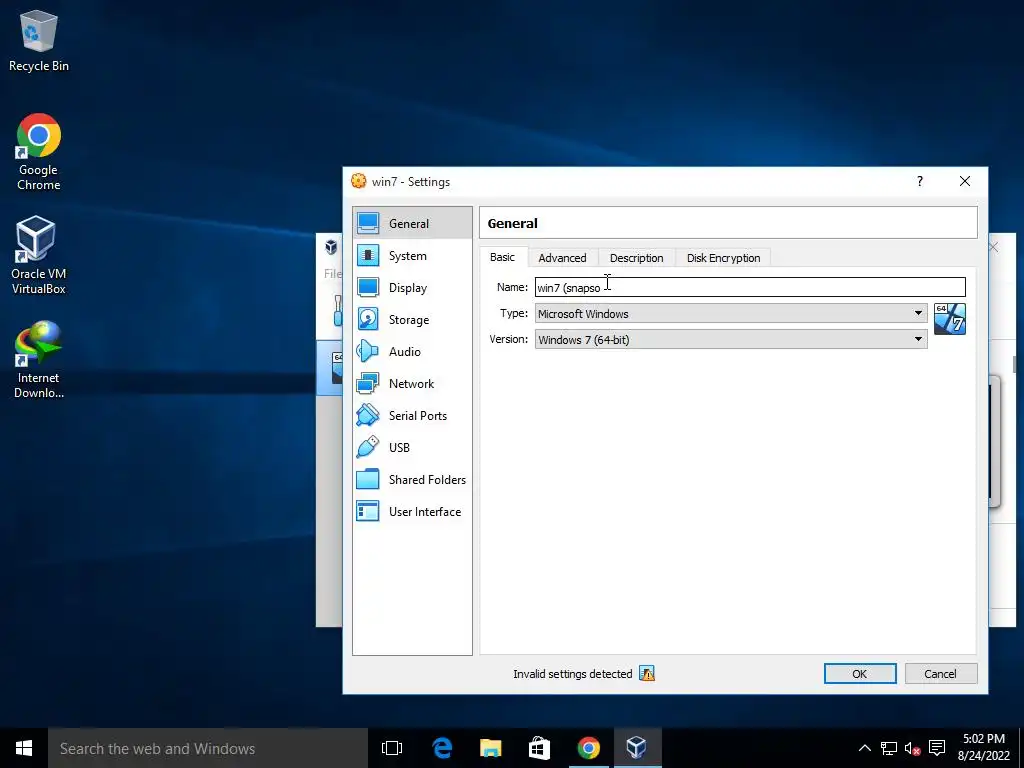Switch to the Advanced tab
This screenshot has width=1024, height=768.
[562, 258]
